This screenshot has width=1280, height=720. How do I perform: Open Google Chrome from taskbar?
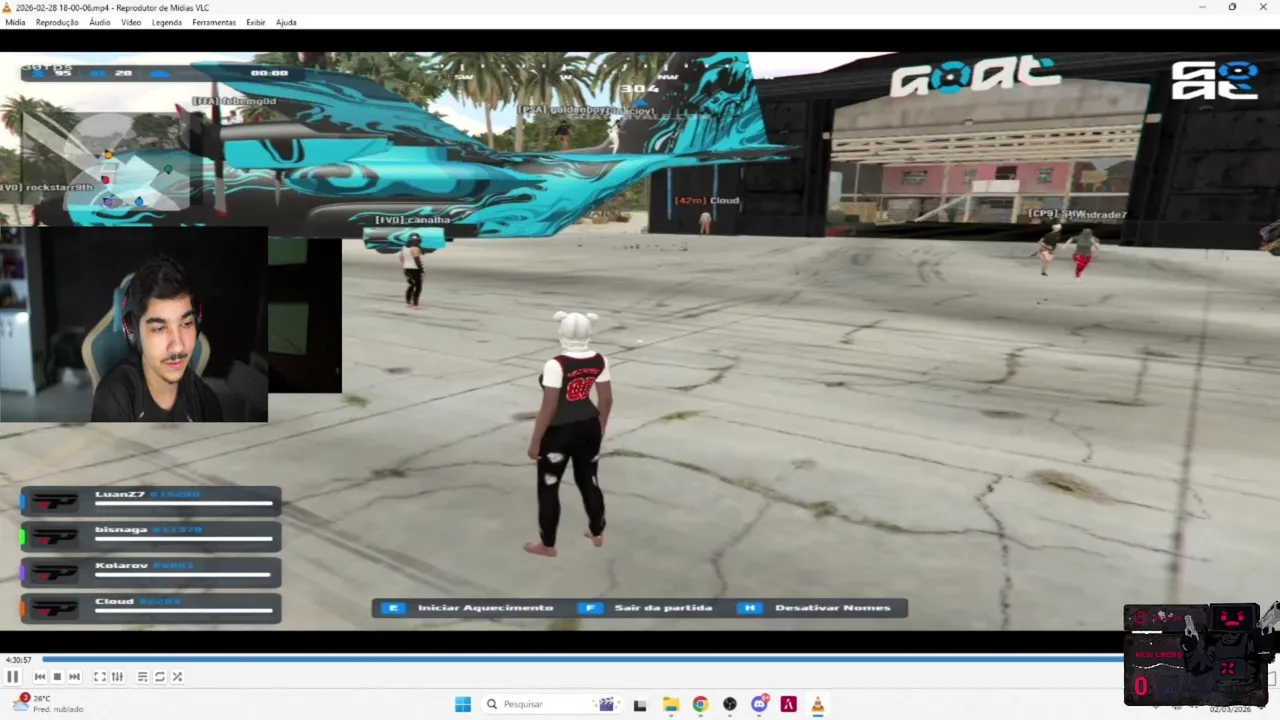(x=700, y=704)
